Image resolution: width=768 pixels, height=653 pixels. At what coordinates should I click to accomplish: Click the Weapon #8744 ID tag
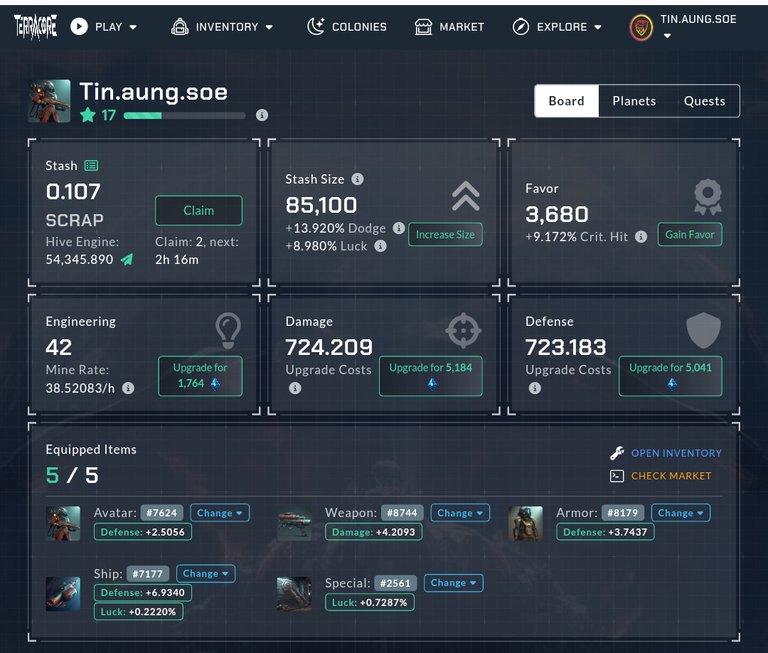tap(402, 513)
